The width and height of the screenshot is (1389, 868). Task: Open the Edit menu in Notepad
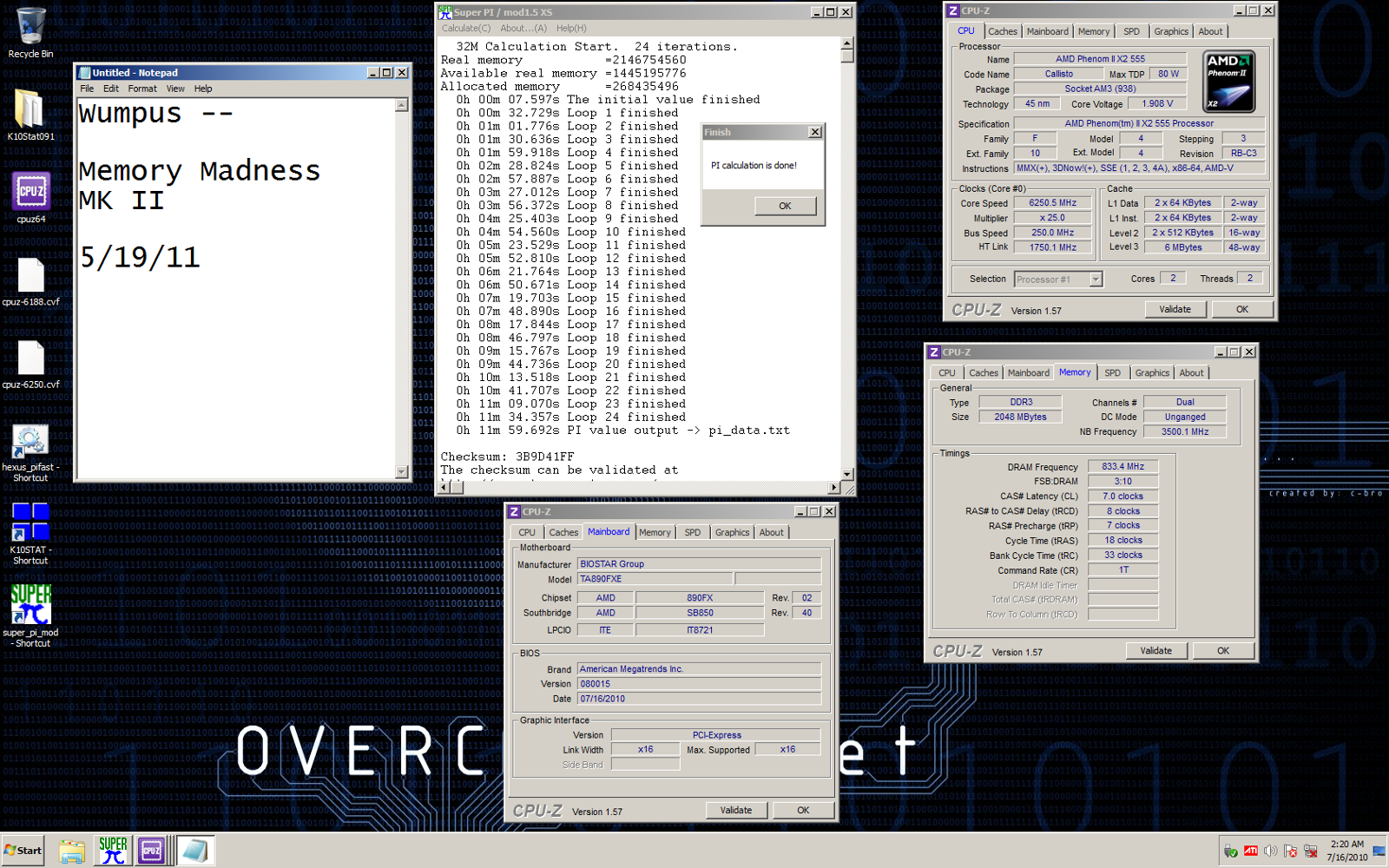tap(111, 89)
